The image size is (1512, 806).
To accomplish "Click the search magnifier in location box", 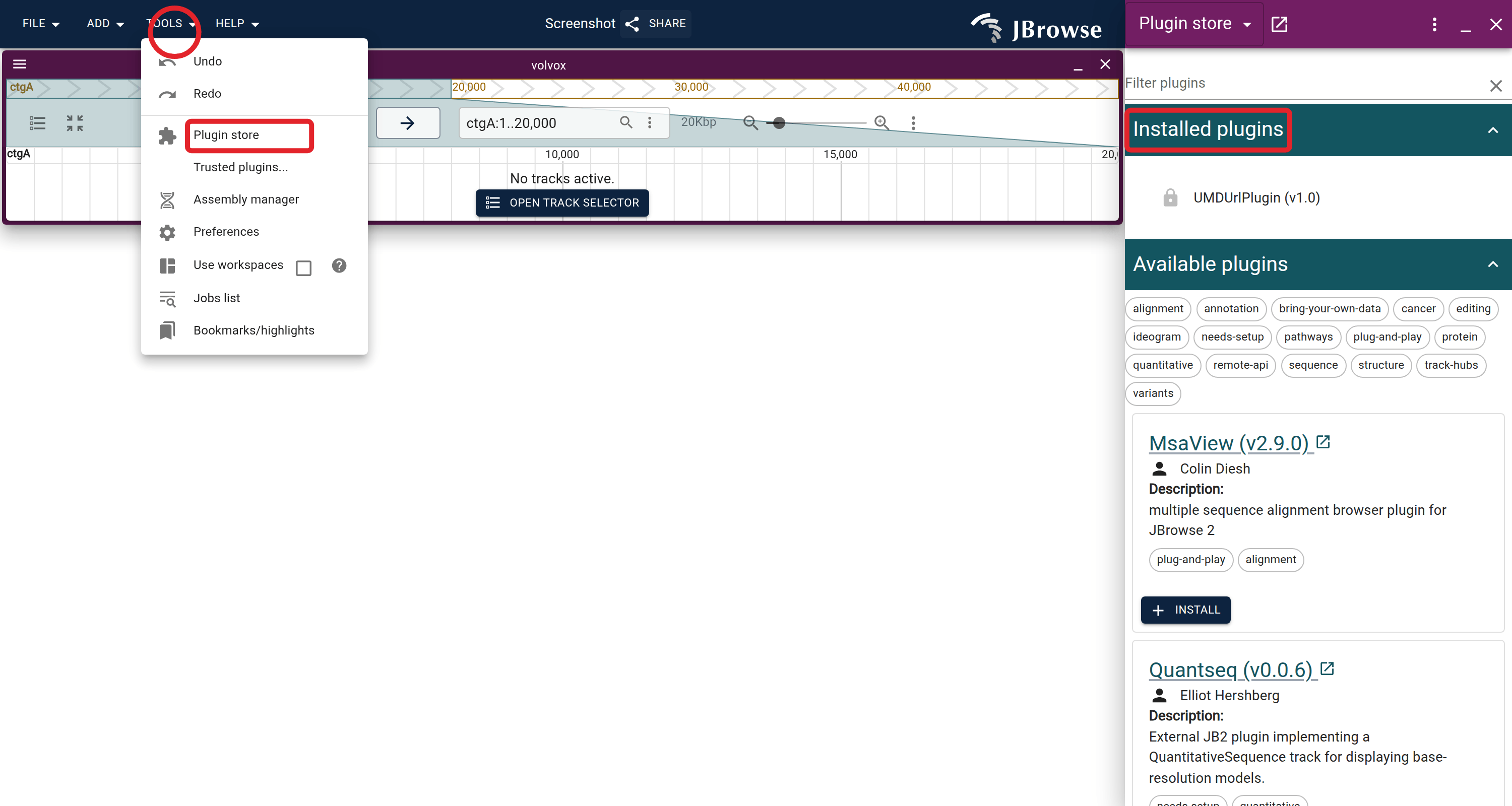I will coord(626,122).
